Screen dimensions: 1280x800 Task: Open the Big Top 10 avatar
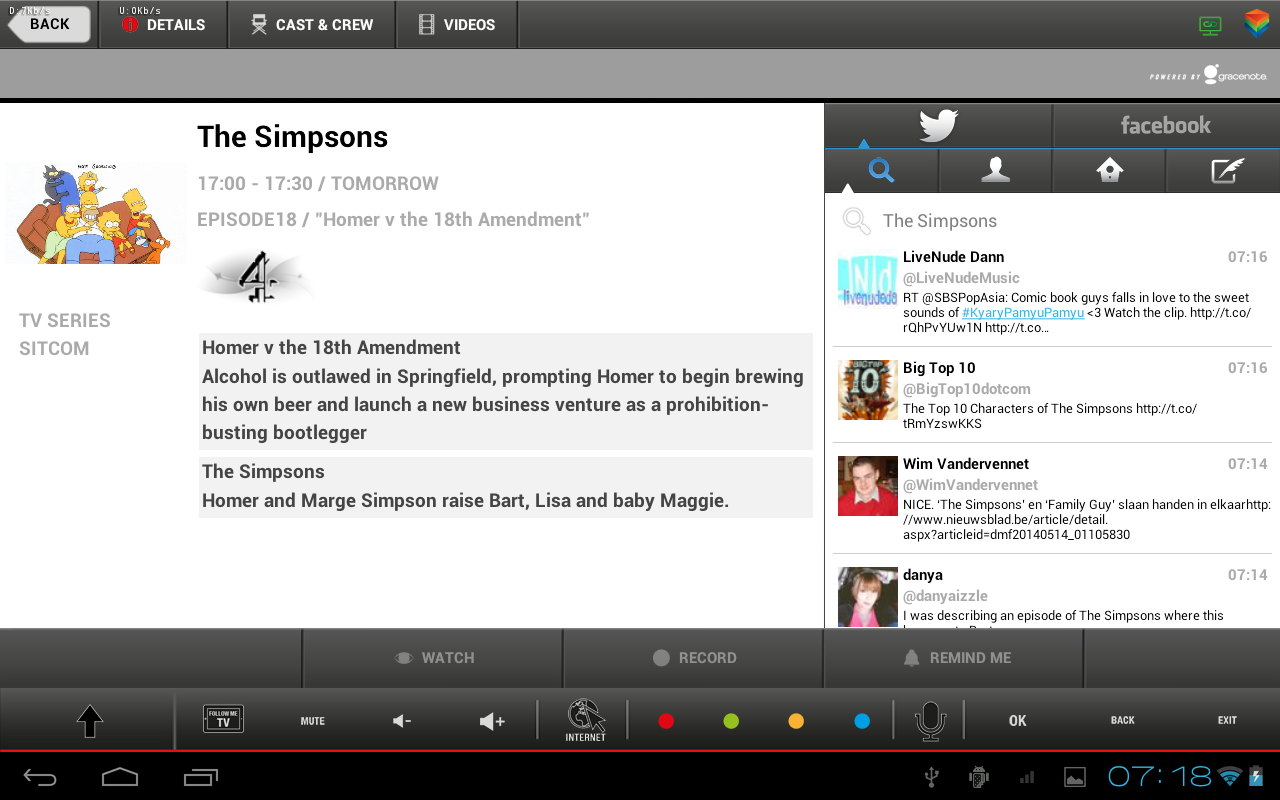(867, 390)
